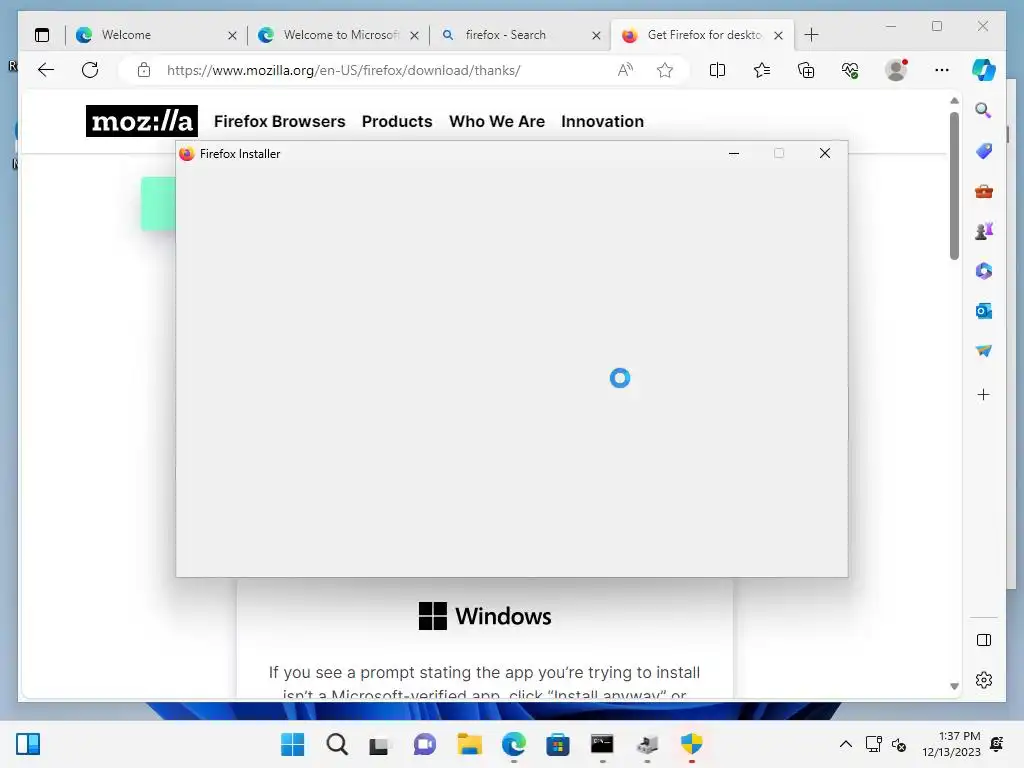Open Shopping tag icon in sidebar

coord(984,151)
